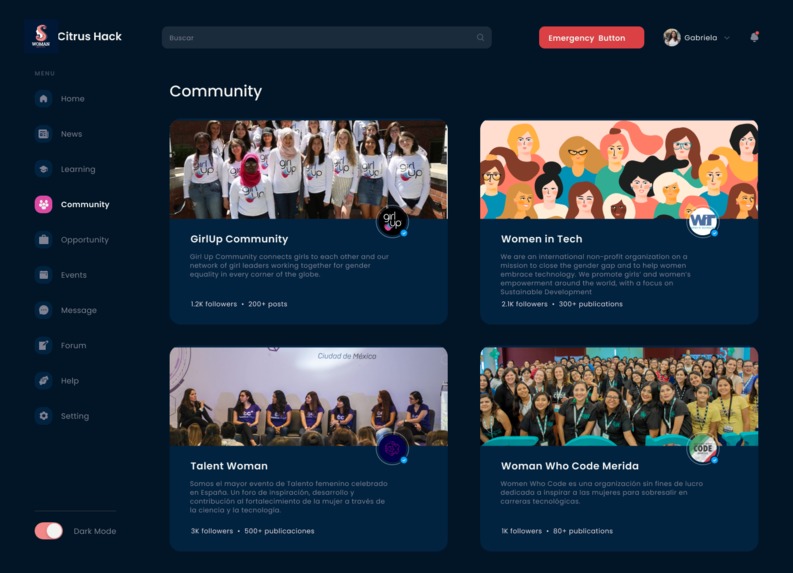Screen dimensions: 793x573
Task: Open the Talent Woman panel photo
Action: tap(309, 396)
